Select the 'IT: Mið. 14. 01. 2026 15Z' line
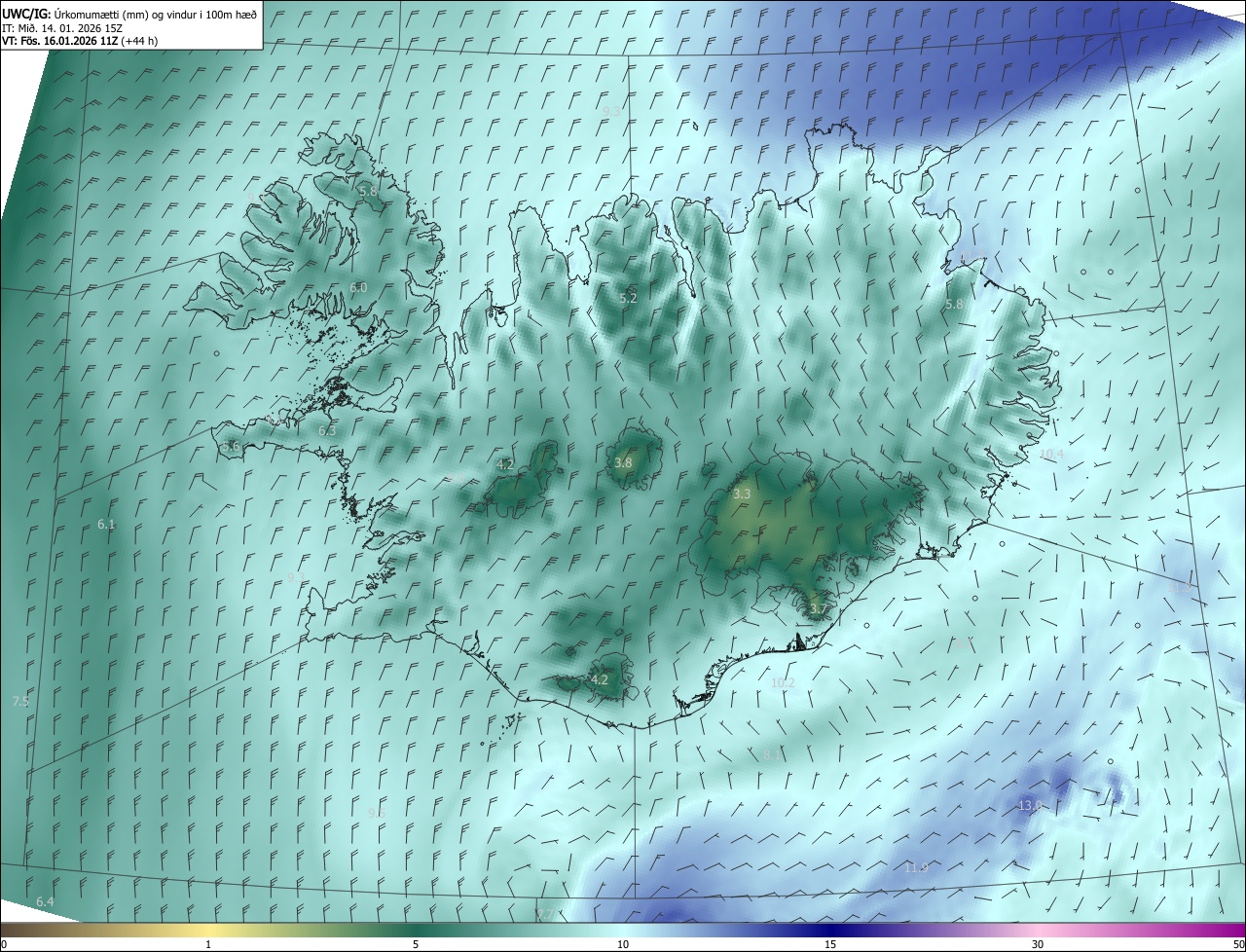This screenshot has height=952, width=1246. pyautogui.click(x=60, y=27)
